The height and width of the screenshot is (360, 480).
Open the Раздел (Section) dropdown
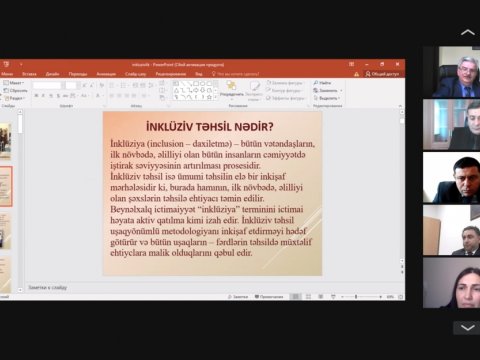click(14, 98)
